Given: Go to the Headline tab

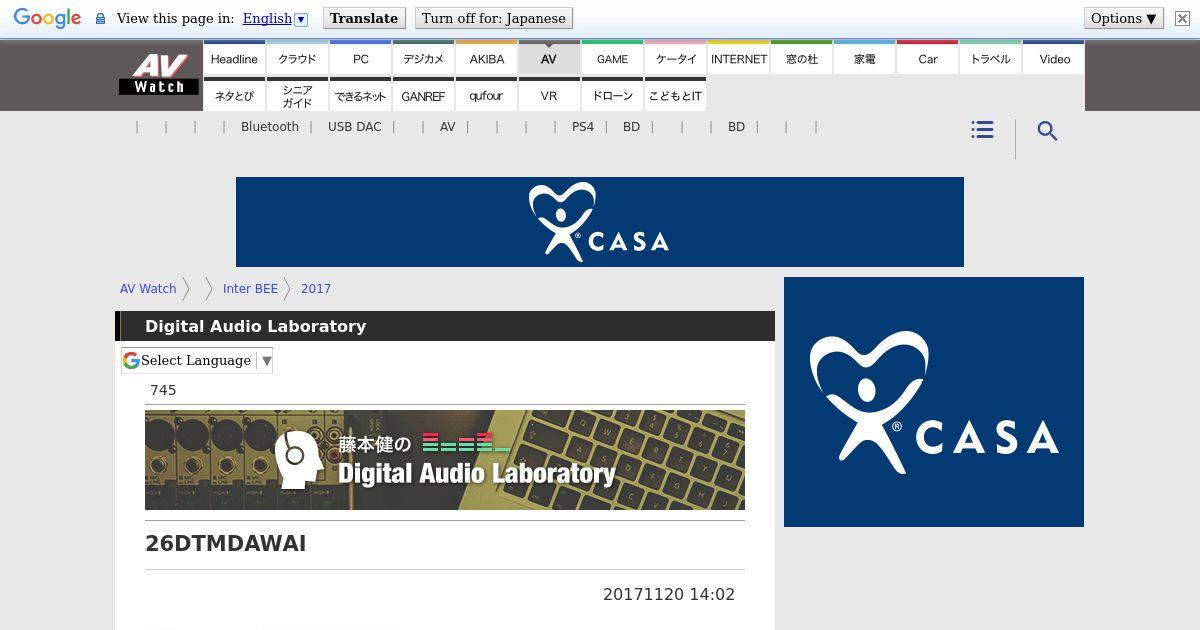Looking at the screenshot, I should tap(234, 58).
